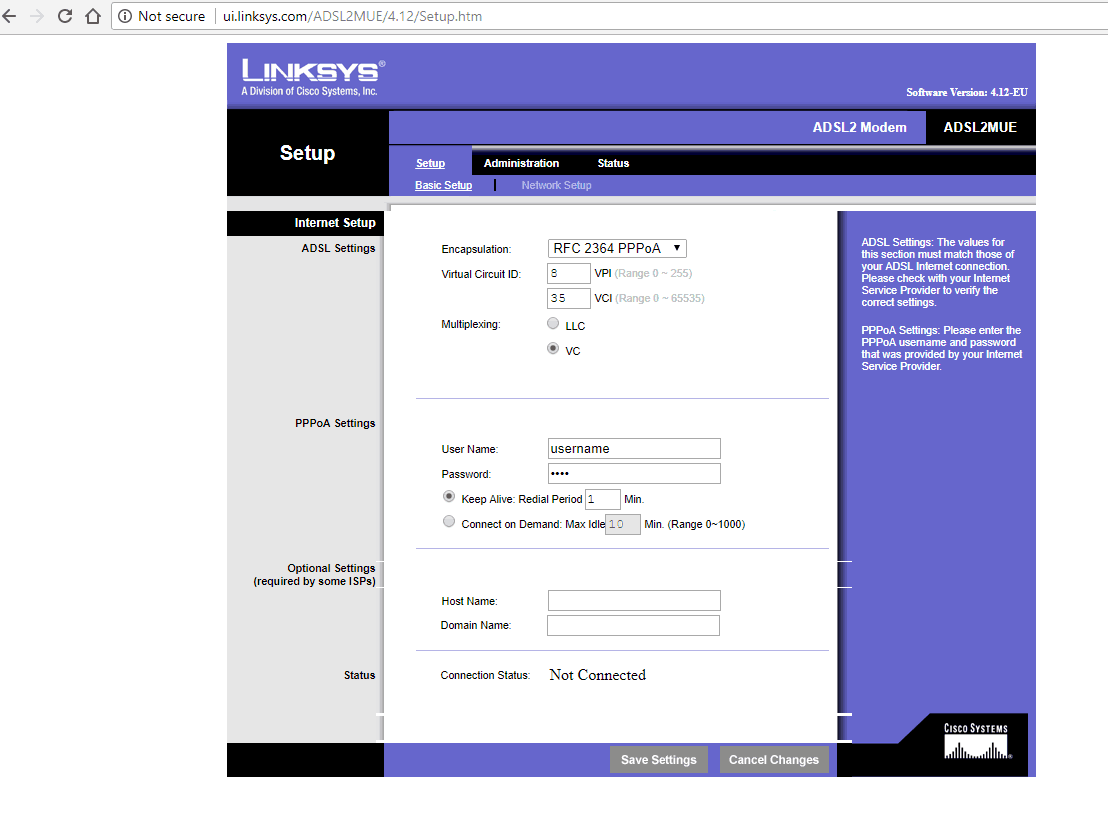This screenshot has width=1108, height=814.
Task: Click the Encapsulation field label
Action: coord(476,249)
